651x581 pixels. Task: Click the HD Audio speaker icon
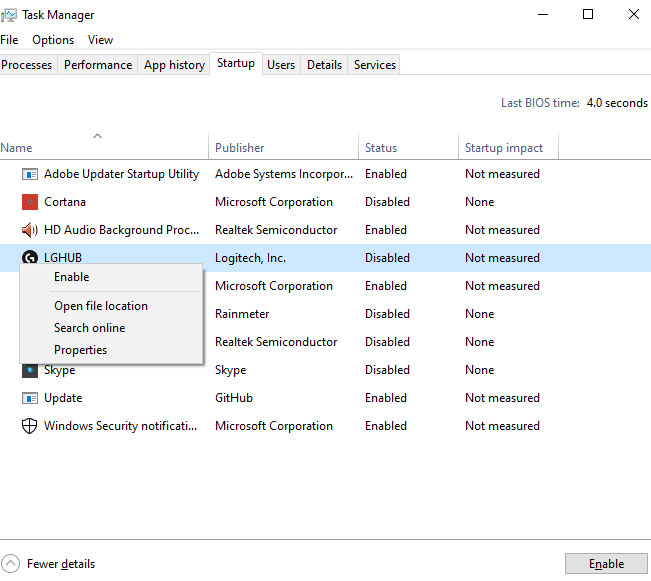coord(29,230)
